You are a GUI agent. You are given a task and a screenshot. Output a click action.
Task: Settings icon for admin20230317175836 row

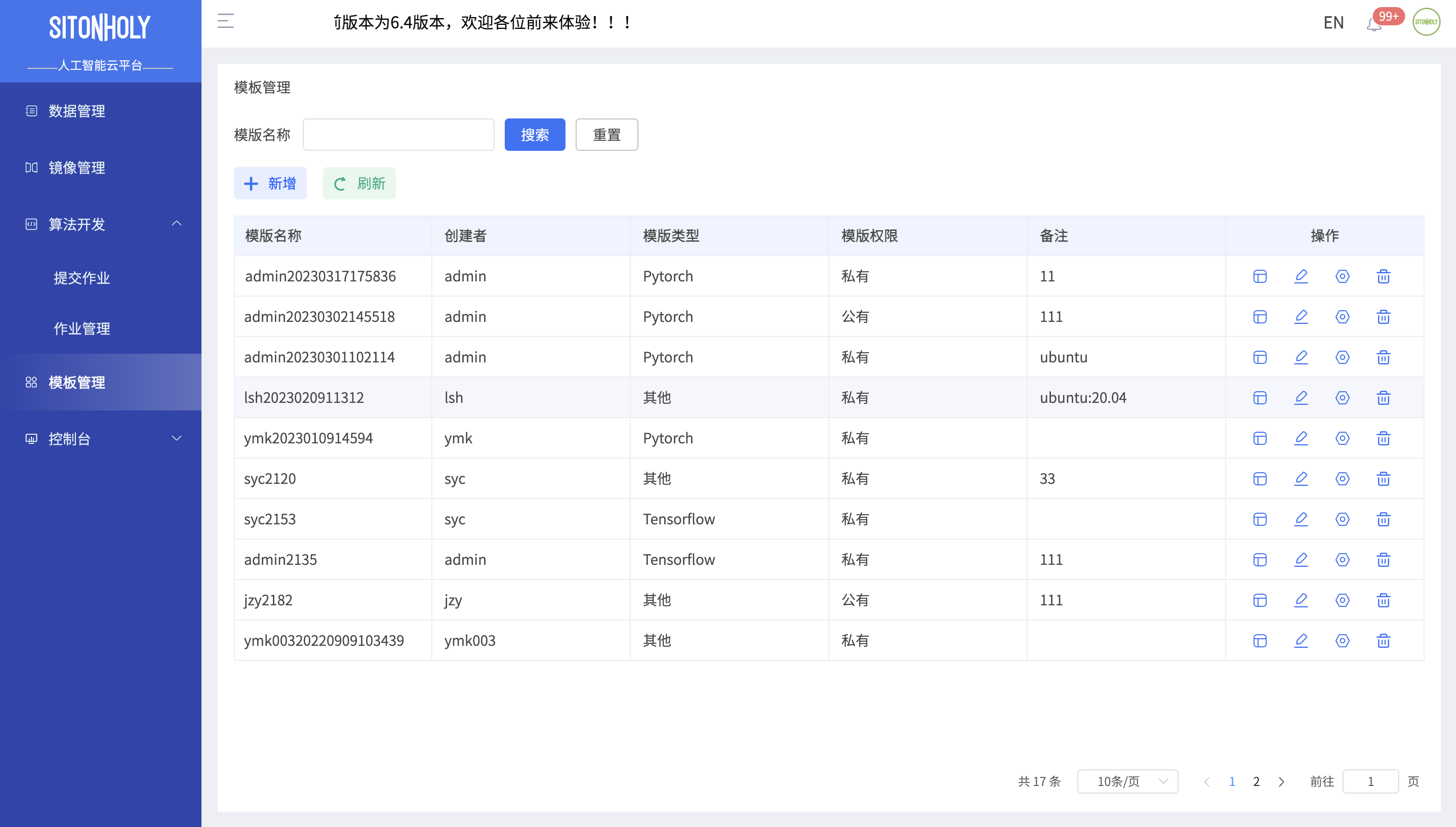(1342, 276)
